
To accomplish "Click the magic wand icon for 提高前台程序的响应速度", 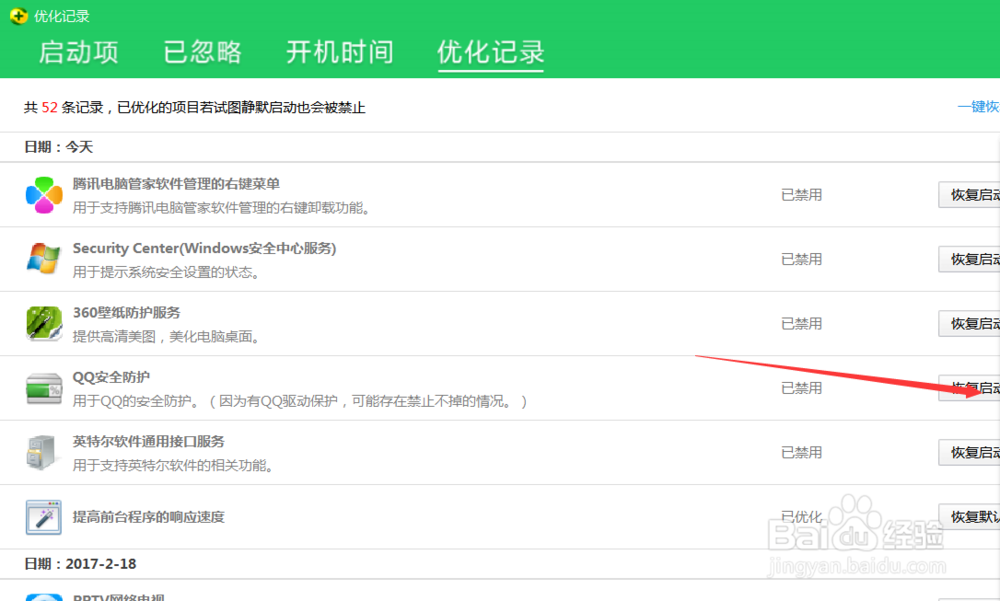I will click(43, 516).
